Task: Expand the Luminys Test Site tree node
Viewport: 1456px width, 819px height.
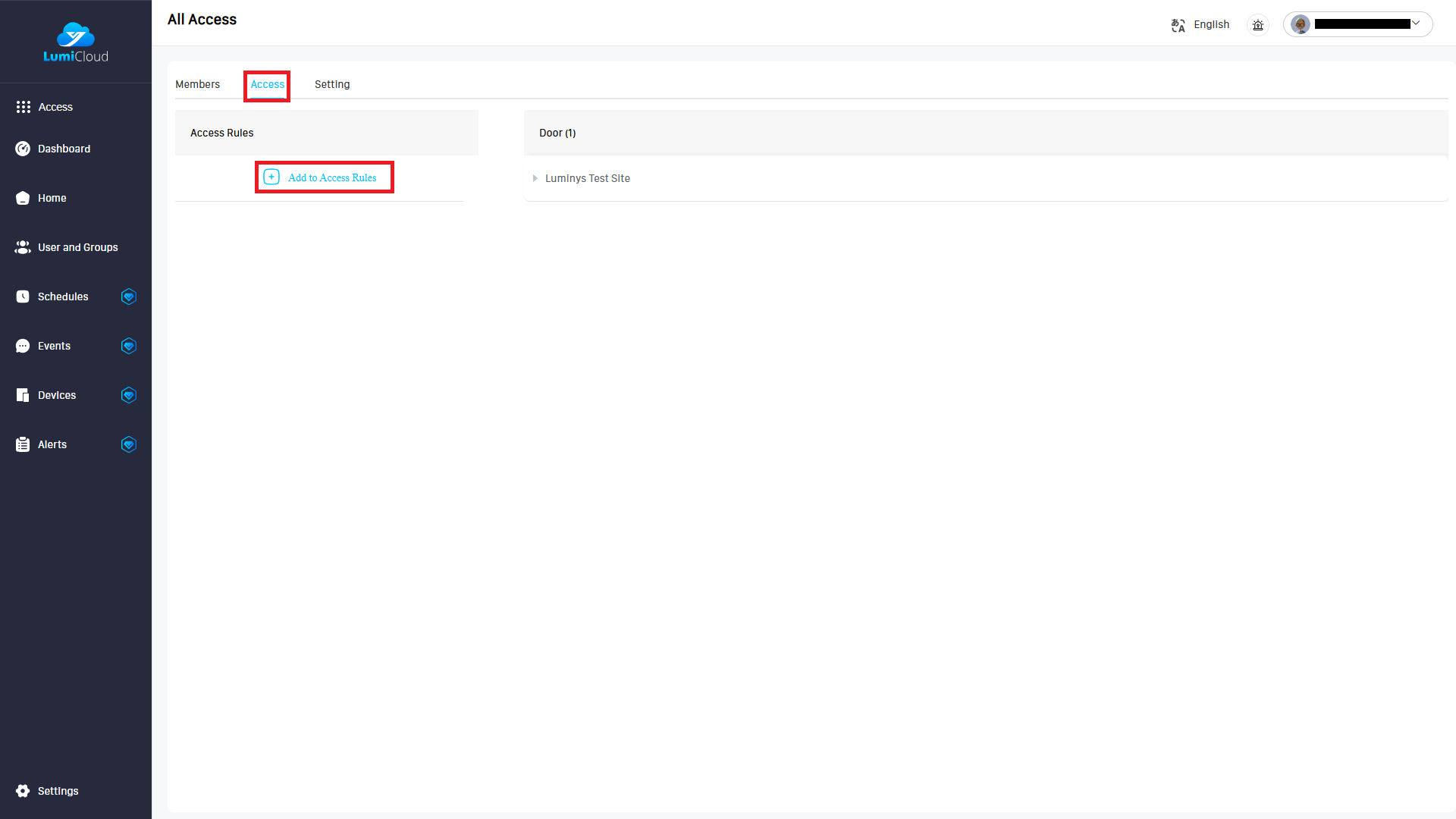Action: tap(535, 178)
